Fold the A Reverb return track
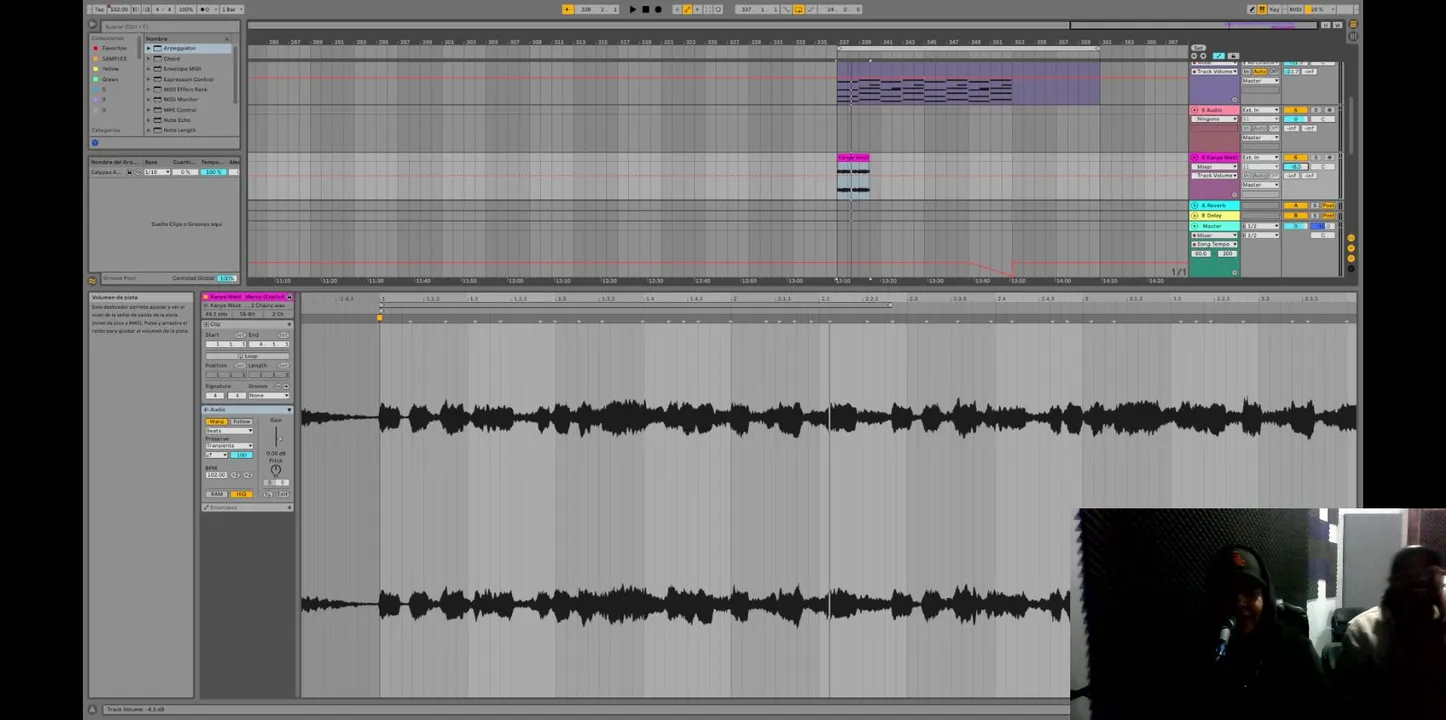The height and width of the screenshot is (720, 1446). point(1194,205)
